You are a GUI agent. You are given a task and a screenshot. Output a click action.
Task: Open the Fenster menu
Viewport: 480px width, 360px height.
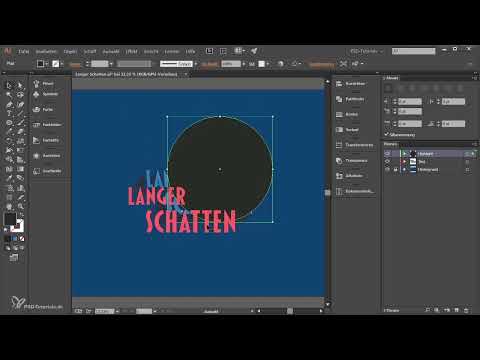coord(172,51)
